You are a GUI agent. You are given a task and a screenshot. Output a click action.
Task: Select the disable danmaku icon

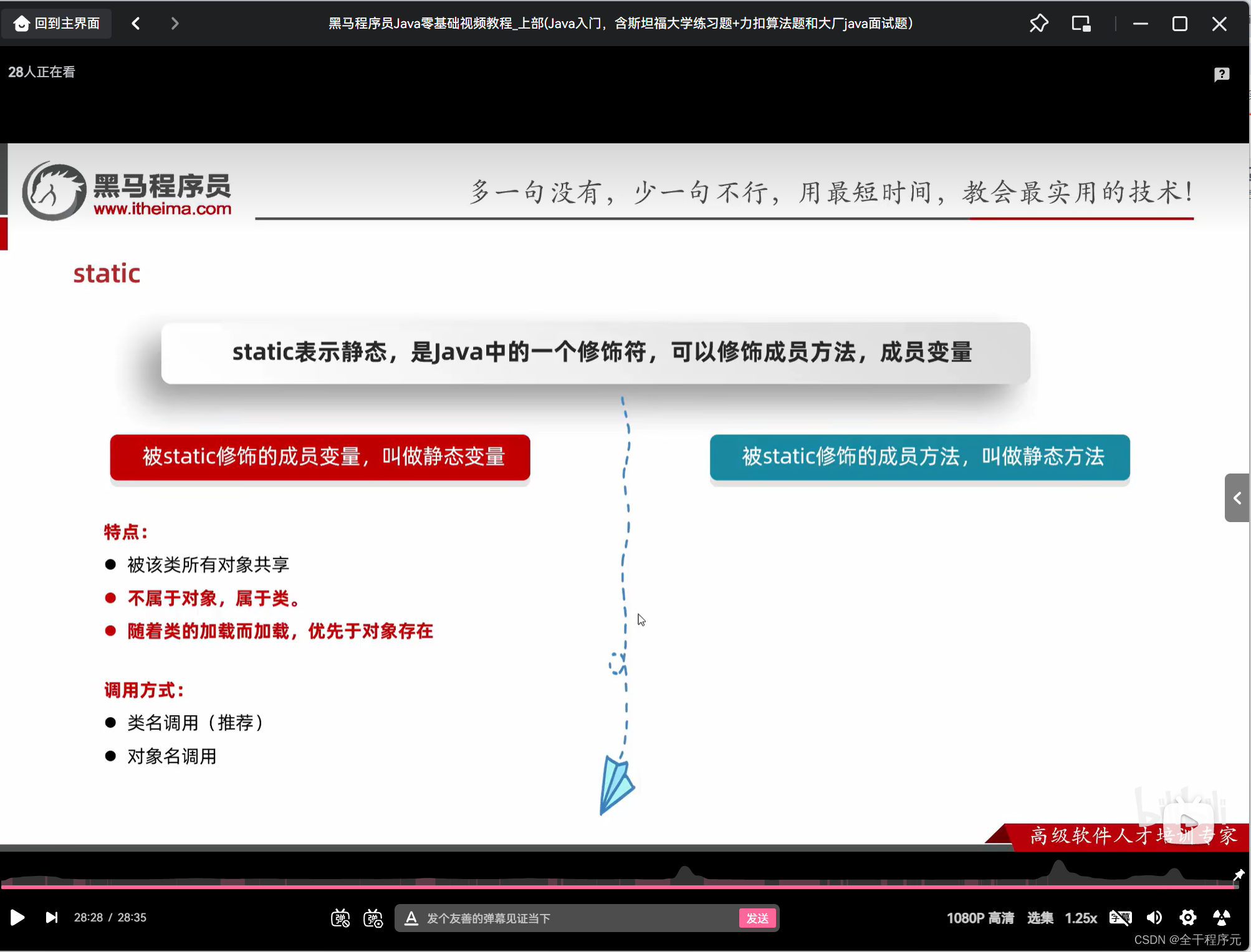tap(340, 918)
